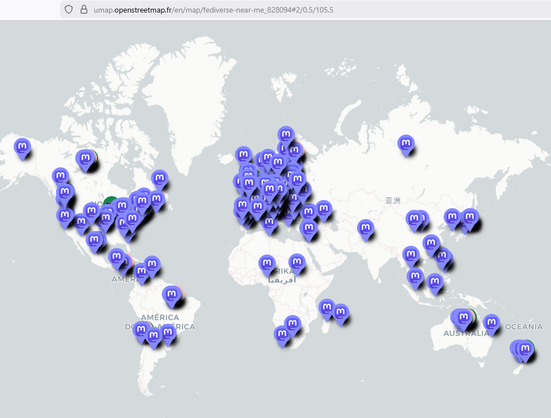The height and width of the screenshot is (418, 551).
Task: Click the shield tracking protection icon
Action: [69, 9]
